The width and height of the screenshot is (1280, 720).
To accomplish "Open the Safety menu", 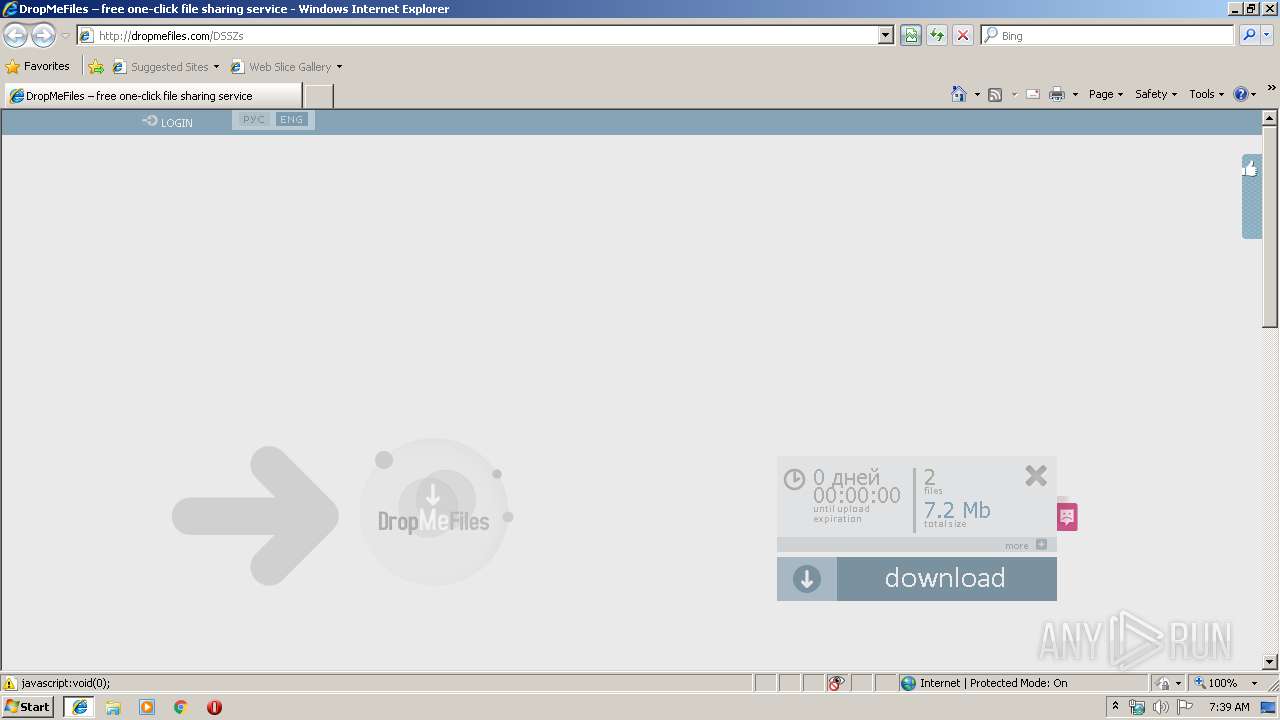I will point(1156,94).
